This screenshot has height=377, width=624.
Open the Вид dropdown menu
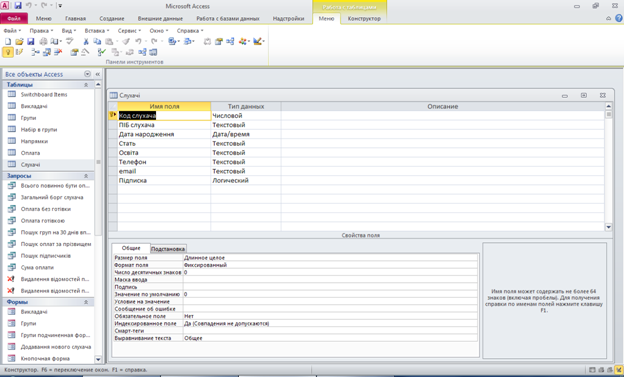(69, 31)
